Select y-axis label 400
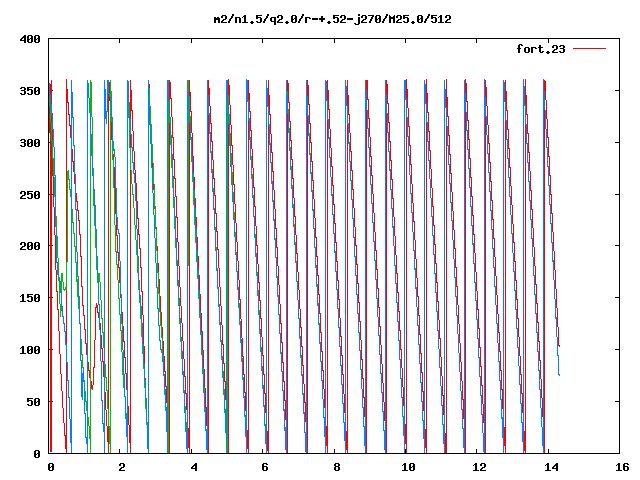Viewport: 640px width, 480px height. 30,39
